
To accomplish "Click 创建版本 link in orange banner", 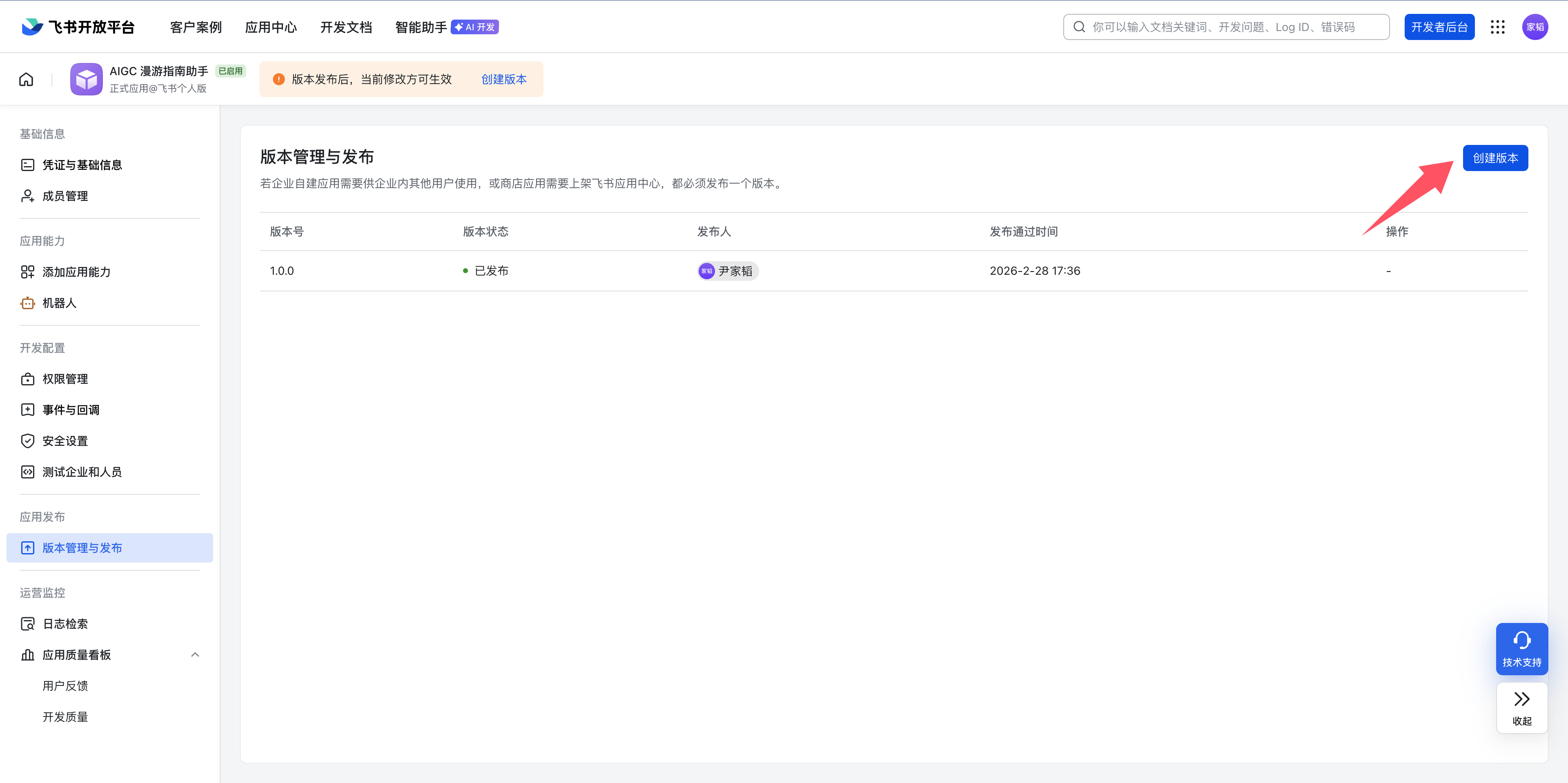I will (x=504, y=80).
